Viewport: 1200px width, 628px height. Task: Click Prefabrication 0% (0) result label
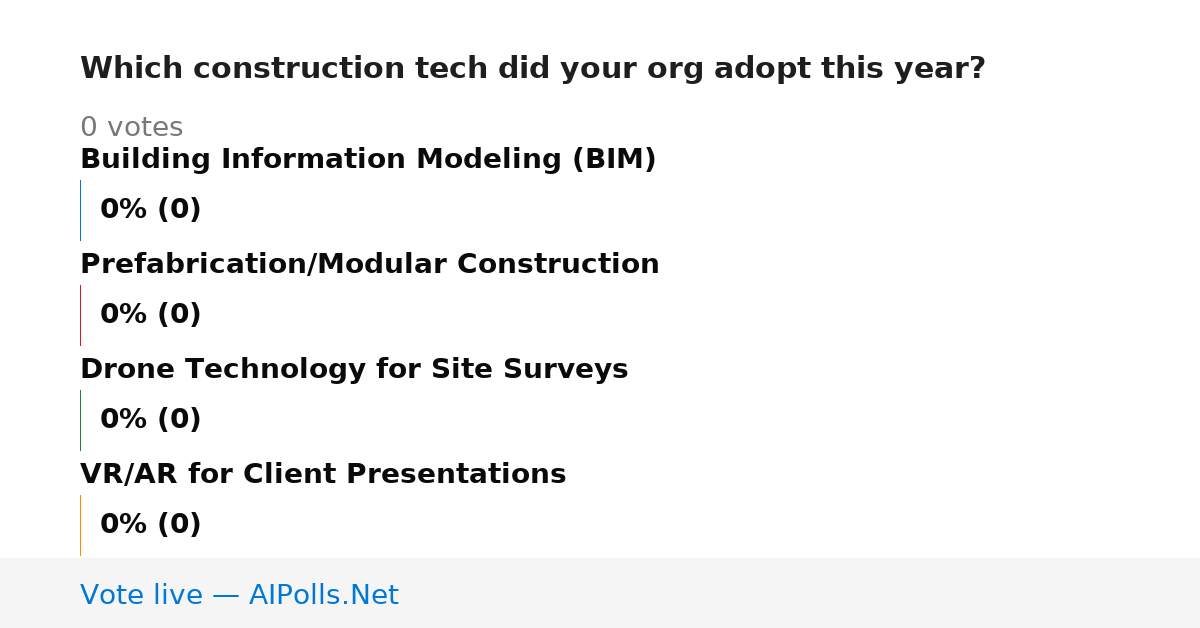(151, 315)
